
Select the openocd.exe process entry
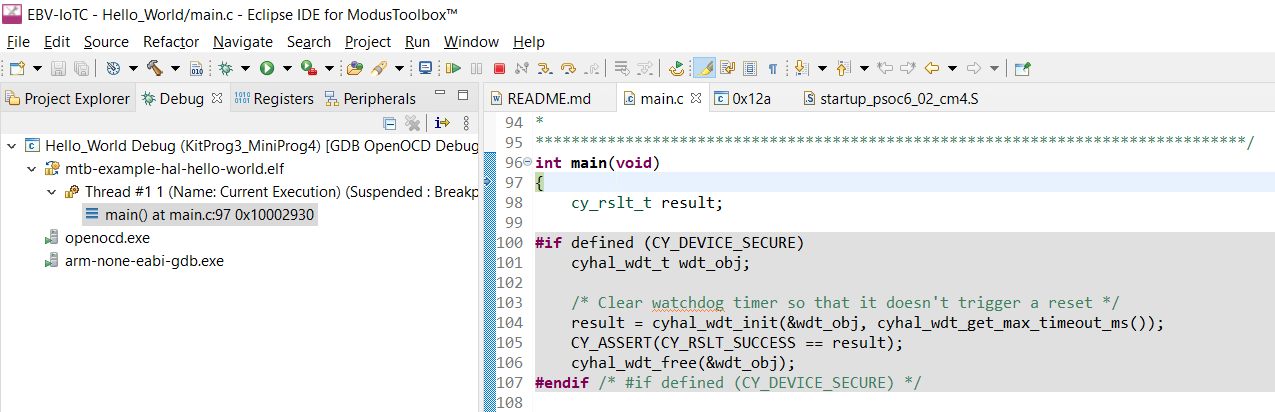click(x=106, y=237)
